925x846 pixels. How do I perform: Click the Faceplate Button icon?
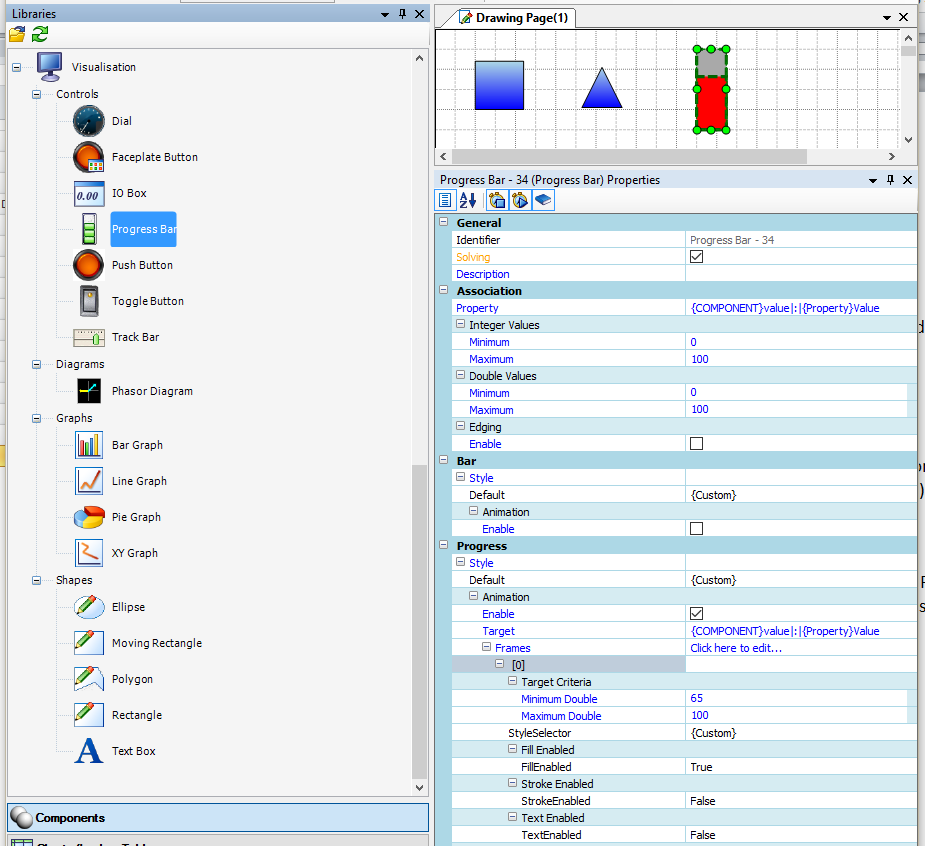click(89, 157)
